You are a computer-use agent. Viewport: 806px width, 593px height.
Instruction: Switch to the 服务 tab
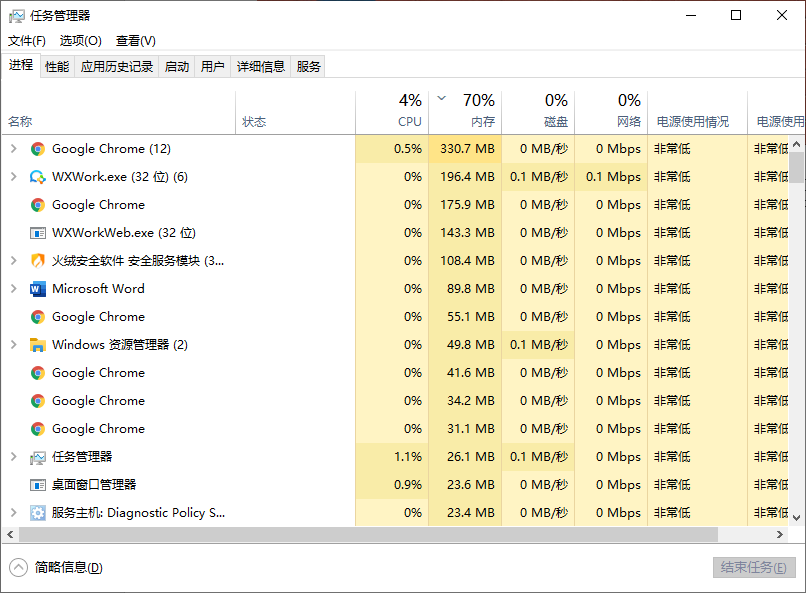click(x=308, y=66)
